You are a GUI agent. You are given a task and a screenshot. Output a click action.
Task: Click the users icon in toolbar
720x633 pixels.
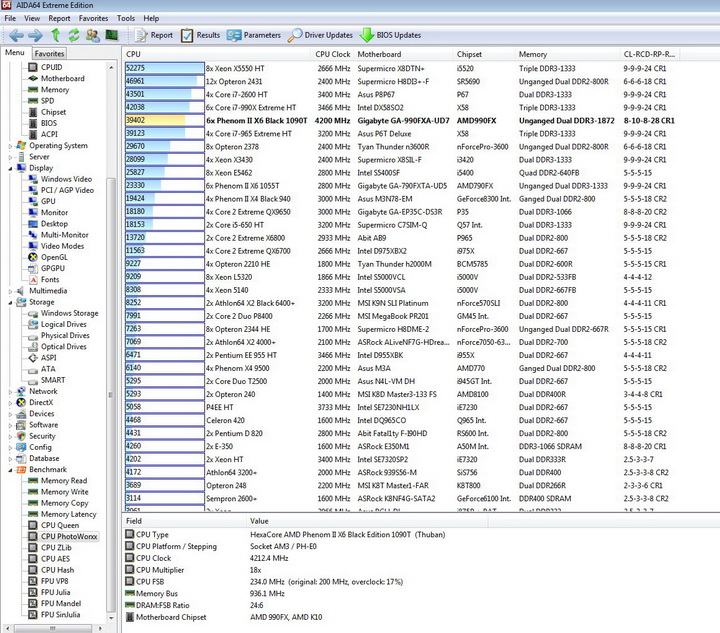(92, 35)
